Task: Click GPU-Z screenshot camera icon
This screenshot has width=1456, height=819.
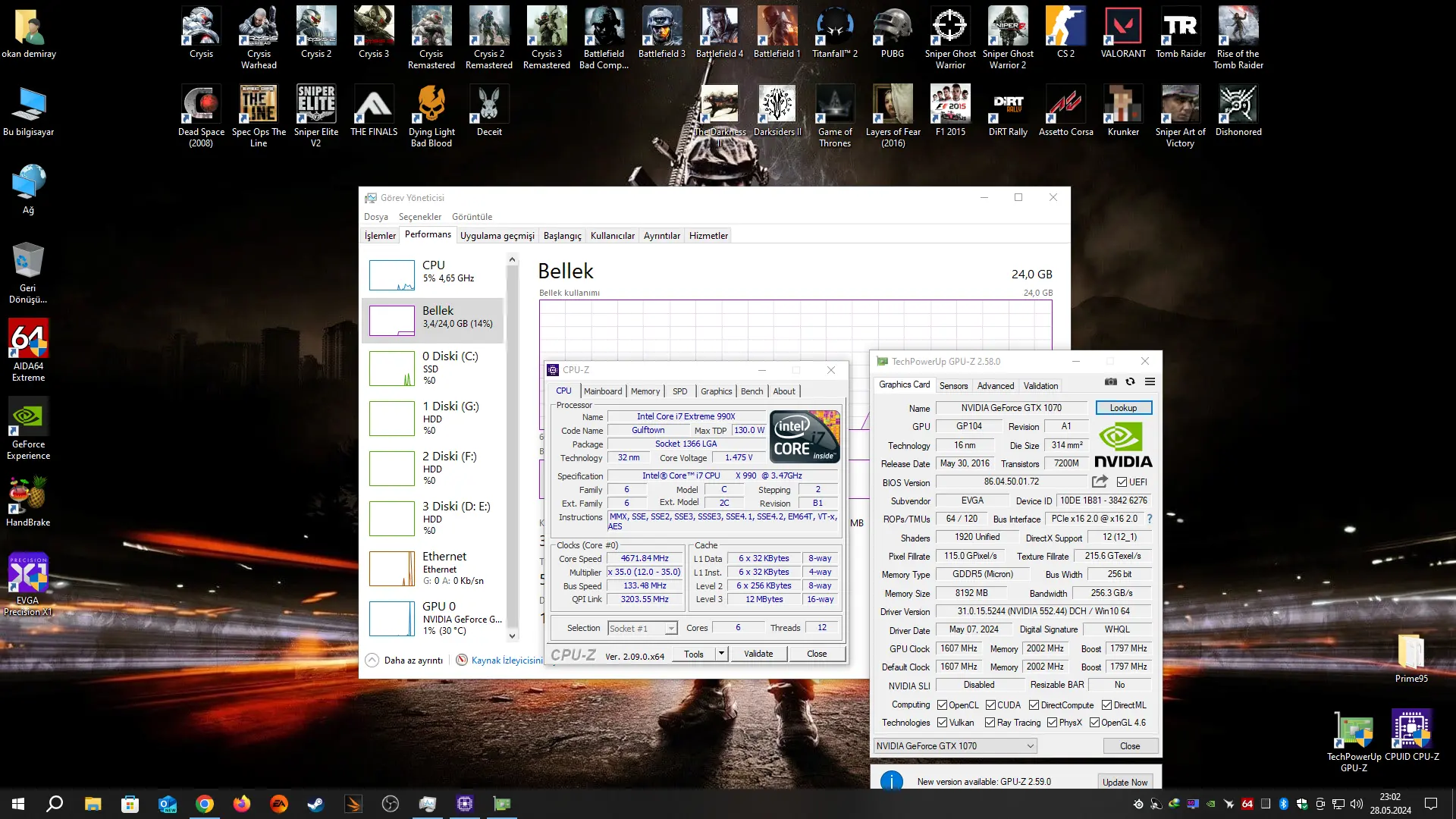Action: [1110, 381]
